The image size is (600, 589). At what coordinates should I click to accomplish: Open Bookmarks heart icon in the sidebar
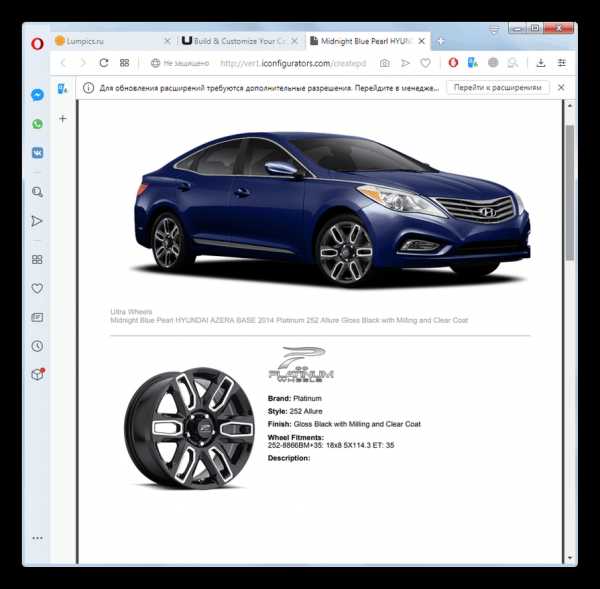click(x=37, y=288)
